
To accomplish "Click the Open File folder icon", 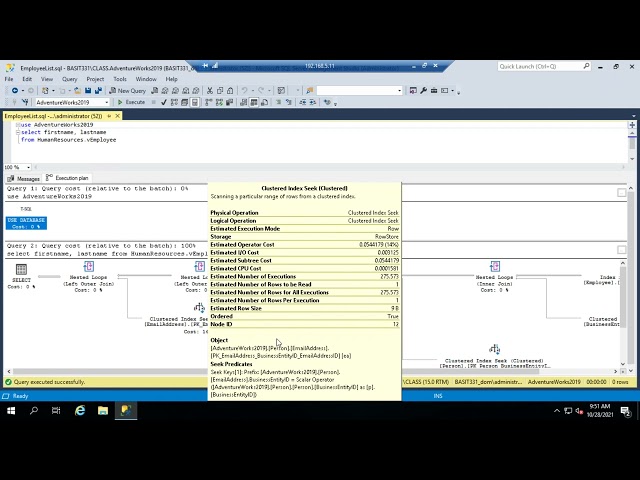I will point(77,91).
